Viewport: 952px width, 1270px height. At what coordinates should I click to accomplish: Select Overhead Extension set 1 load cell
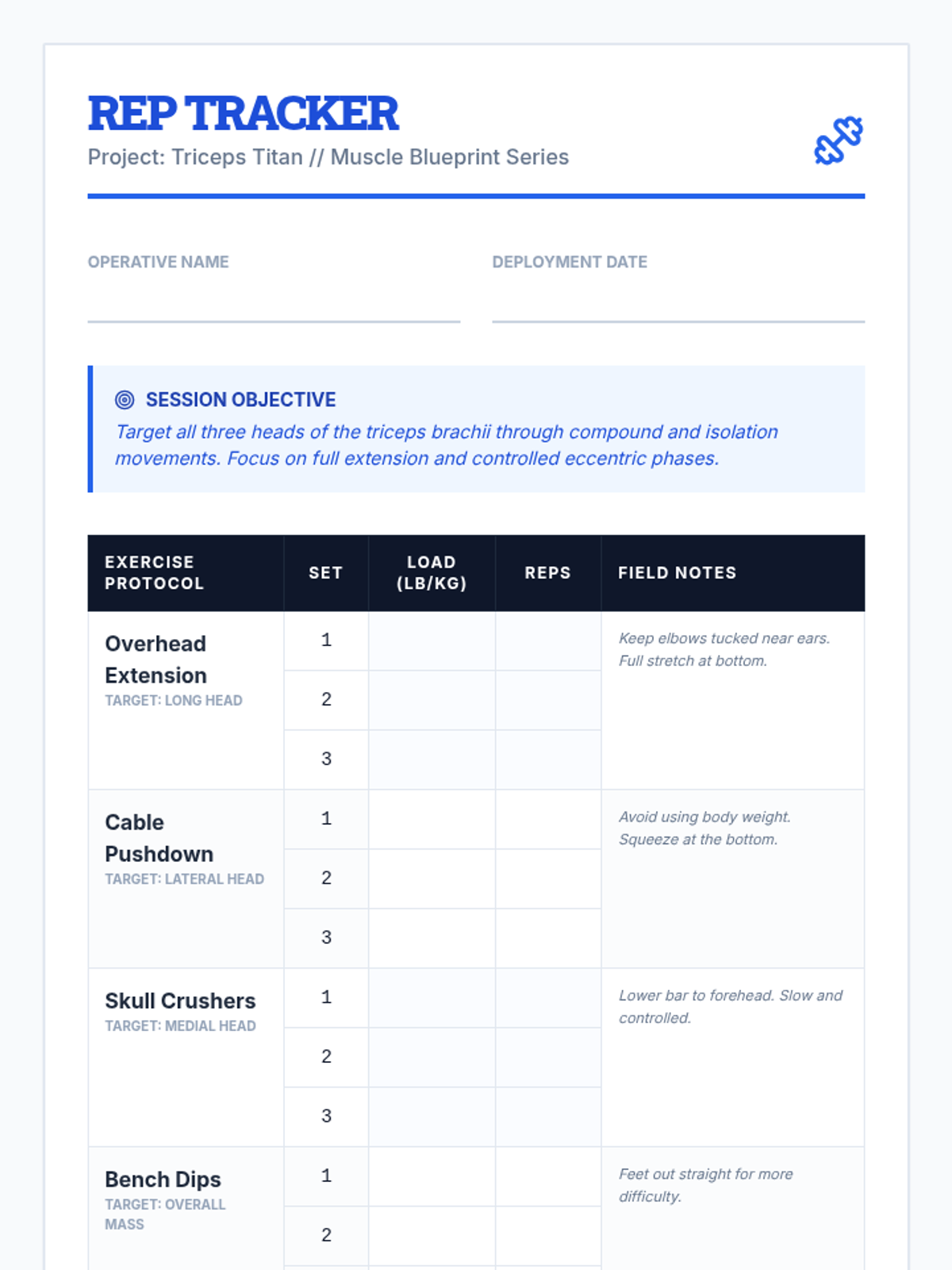click(x=432, y=641)
